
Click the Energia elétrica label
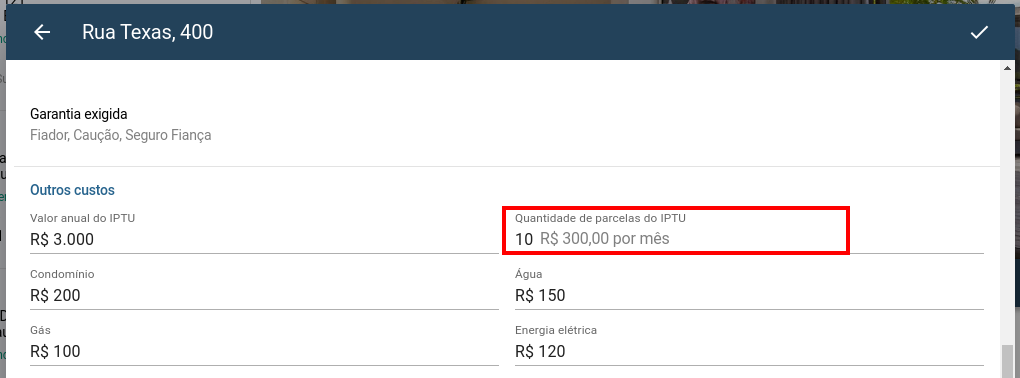pos(556,330)
